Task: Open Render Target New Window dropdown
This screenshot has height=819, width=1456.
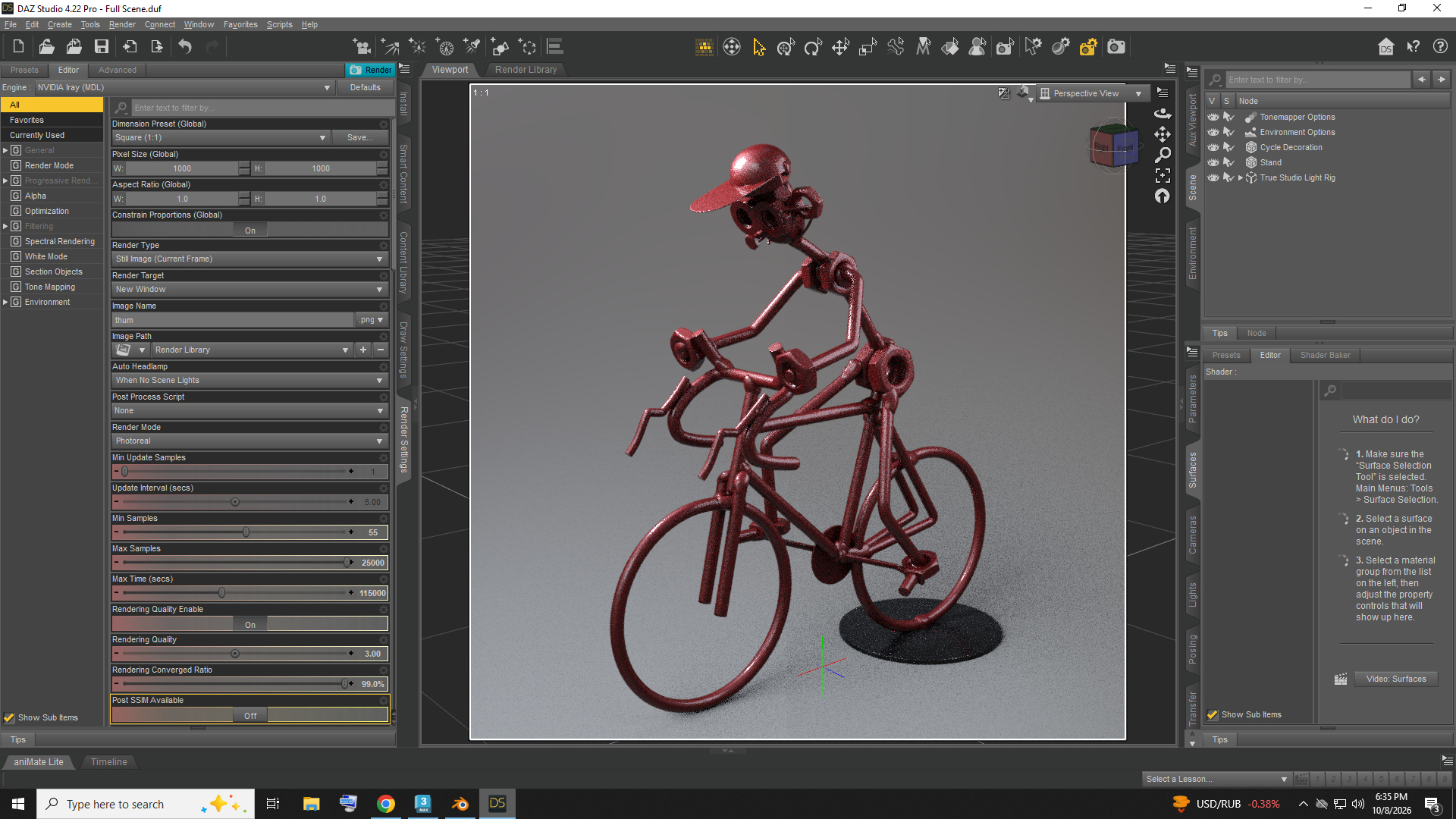Action: (x=249, y=289)
